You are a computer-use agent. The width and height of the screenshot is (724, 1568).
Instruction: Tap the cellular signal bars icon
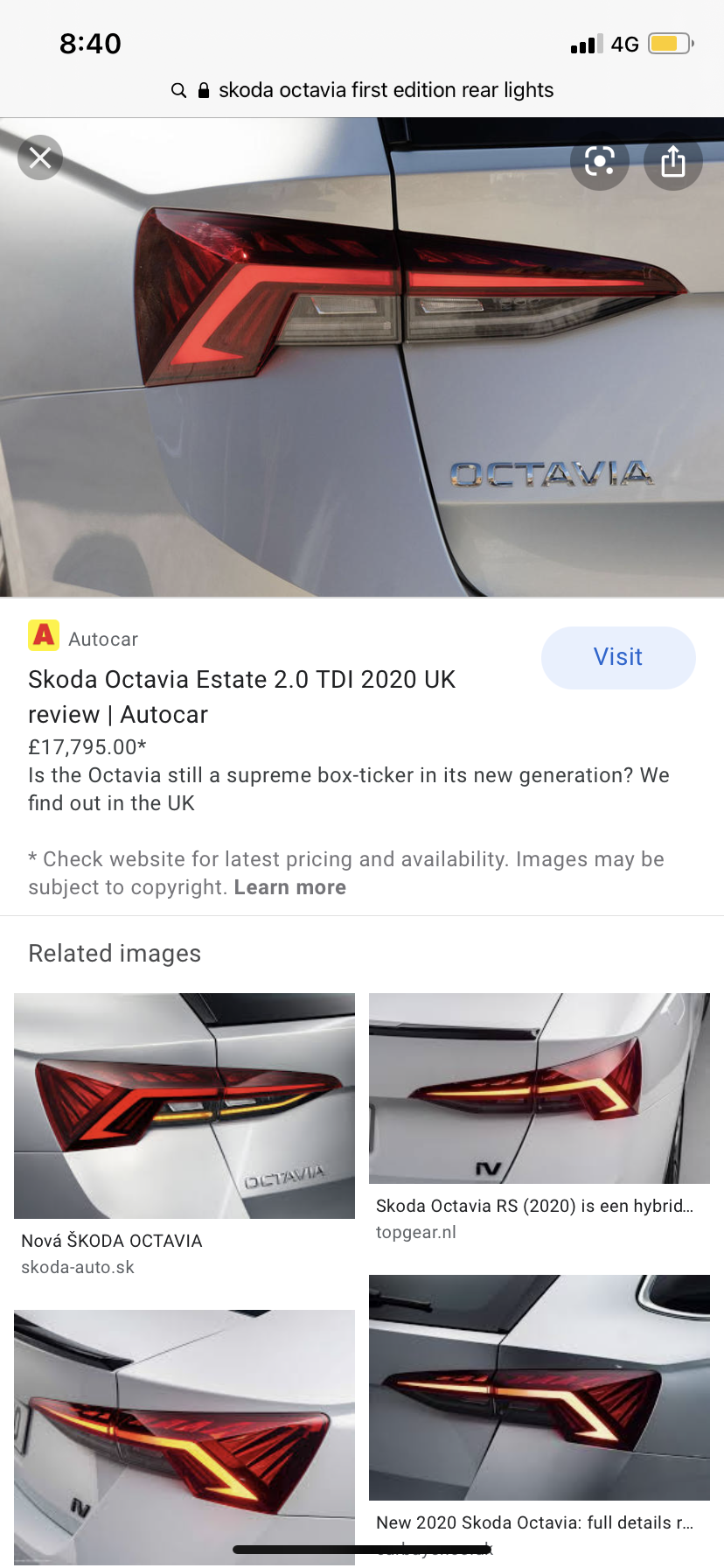point(587,44)
